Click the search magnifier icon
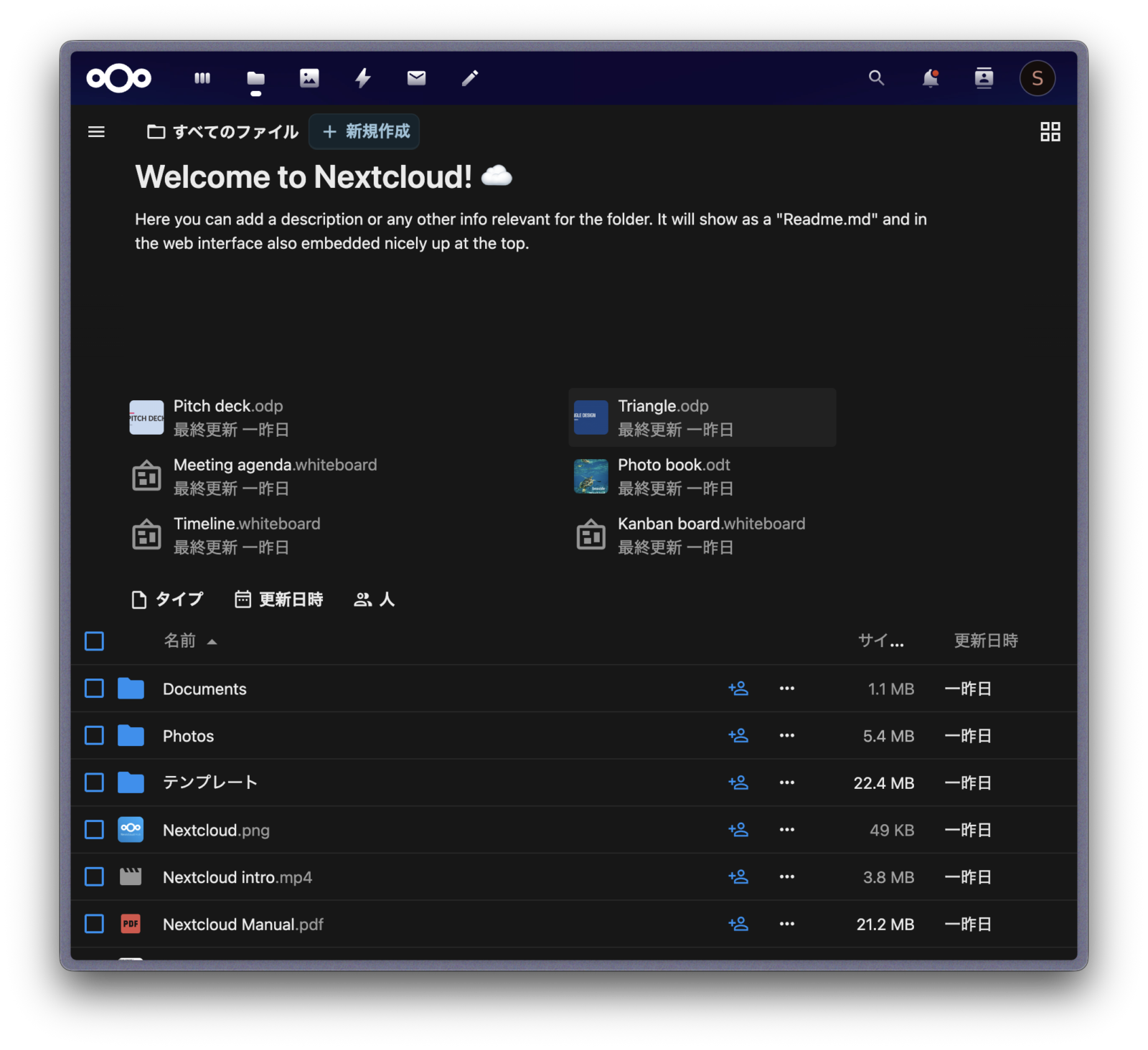The width and height of the screenshot is (1148, 1050). pos(876,78)
